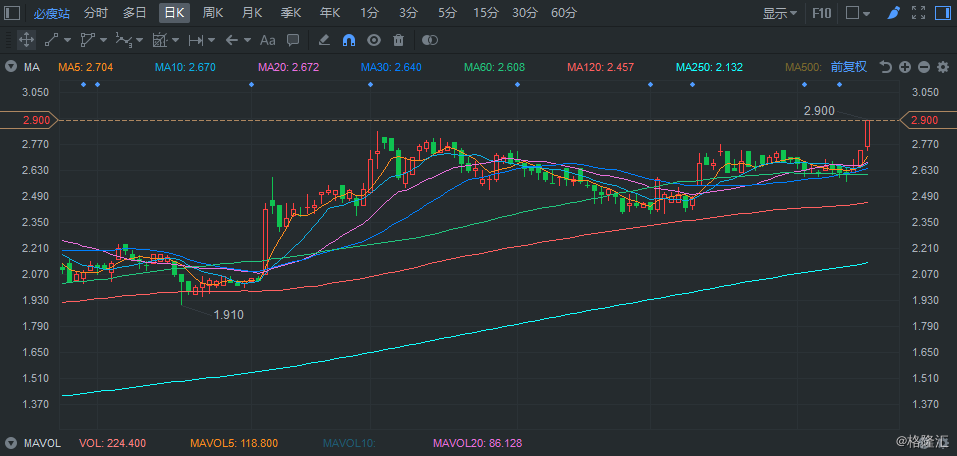Screen dimensions: 957x456
Task: Switch to the 5分 interval tab
Action: pyautogui.click(x=447, y=13)
